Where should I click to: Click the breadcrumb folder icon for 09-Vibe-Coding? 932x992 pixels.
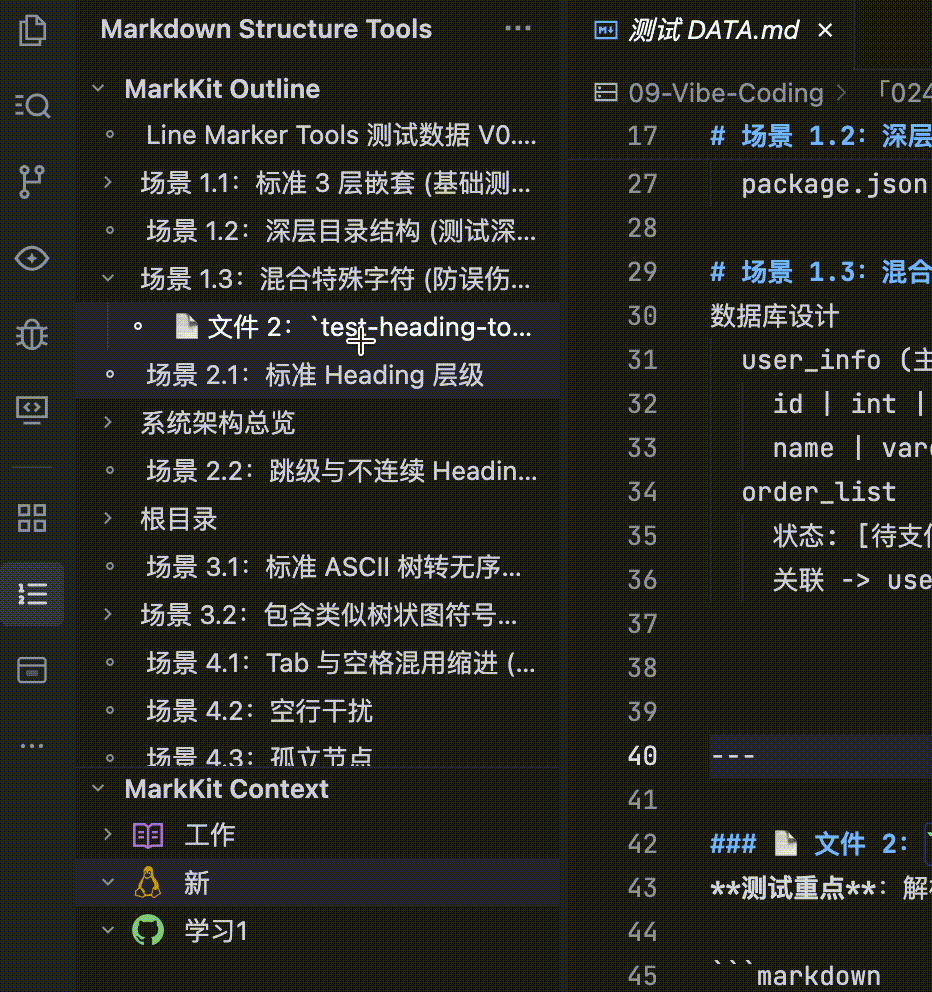606,92
